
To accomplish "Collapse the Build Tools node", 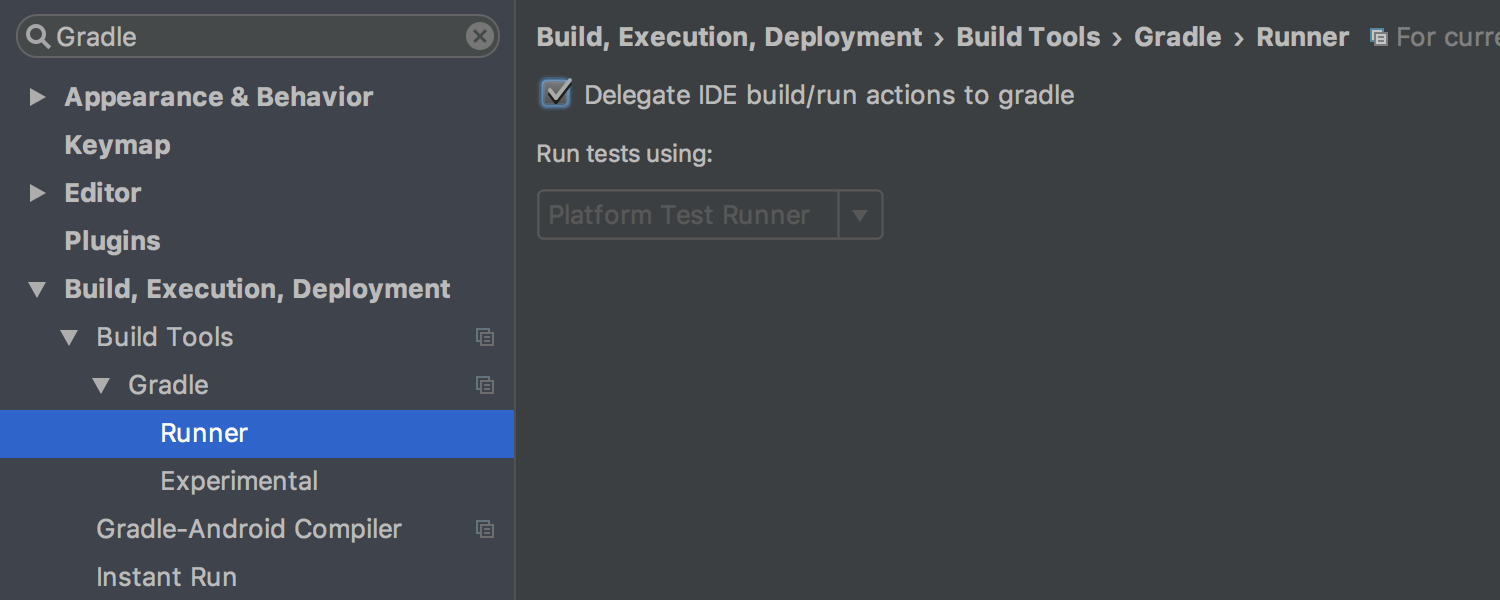I will click(69, 338).
